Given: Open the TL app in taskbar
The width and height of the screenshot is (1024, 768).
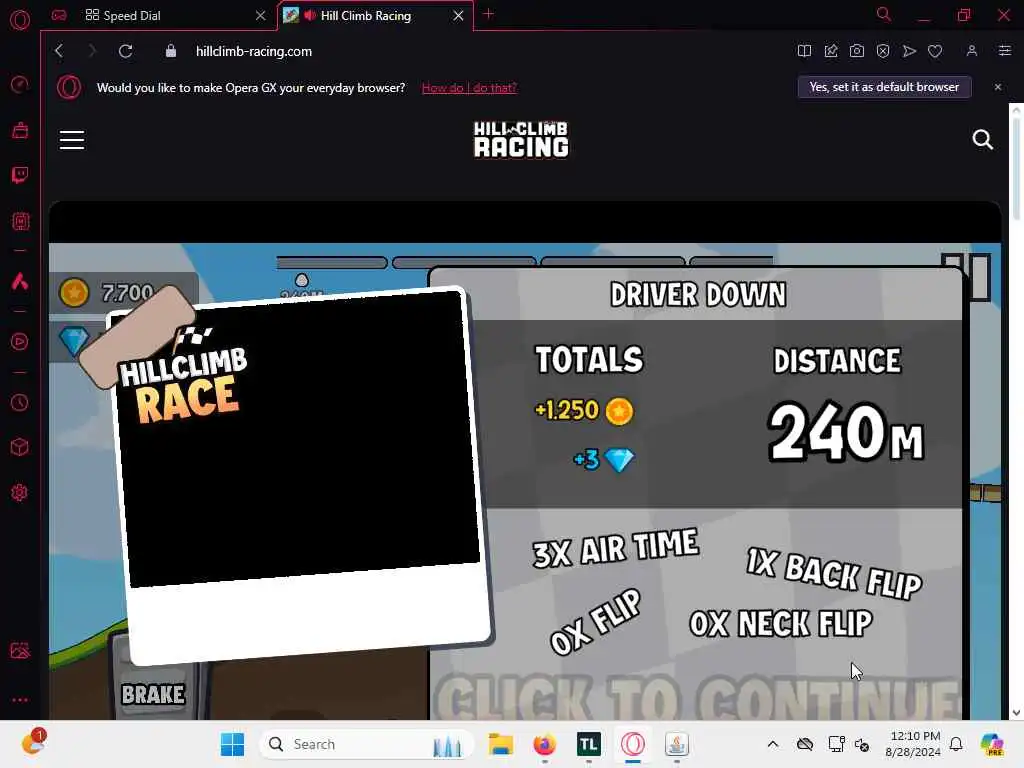Looking at the screenshot, I should 588,744.
